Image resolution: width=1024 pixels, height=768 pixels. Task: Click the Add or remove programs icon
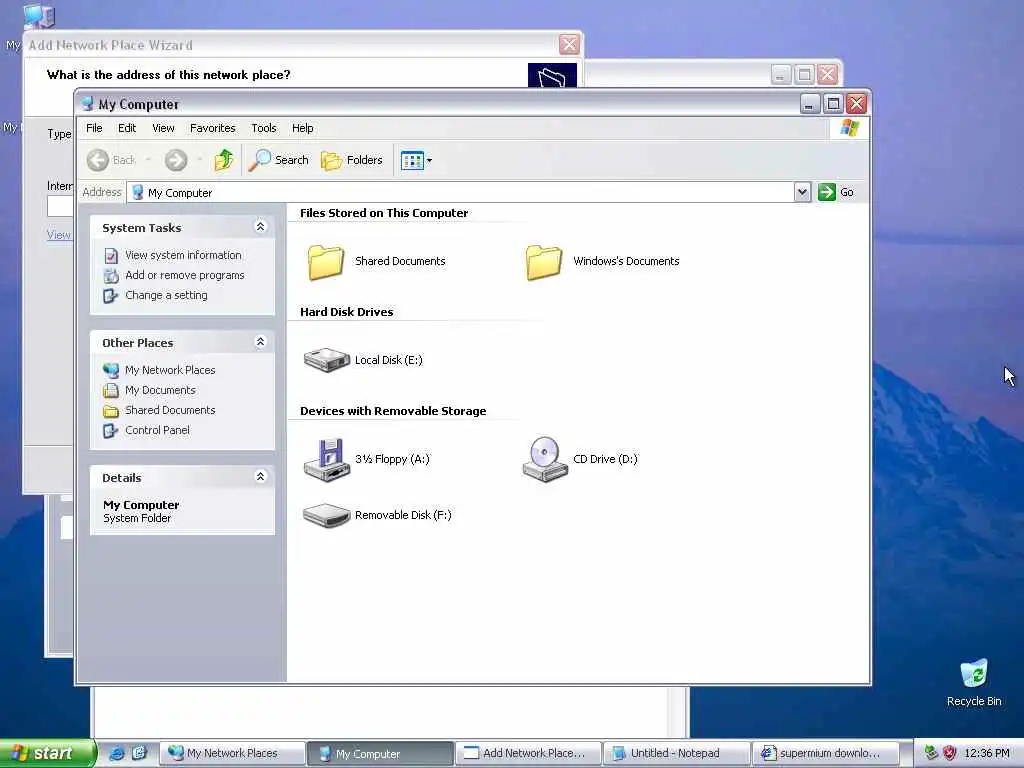(111, 276)
